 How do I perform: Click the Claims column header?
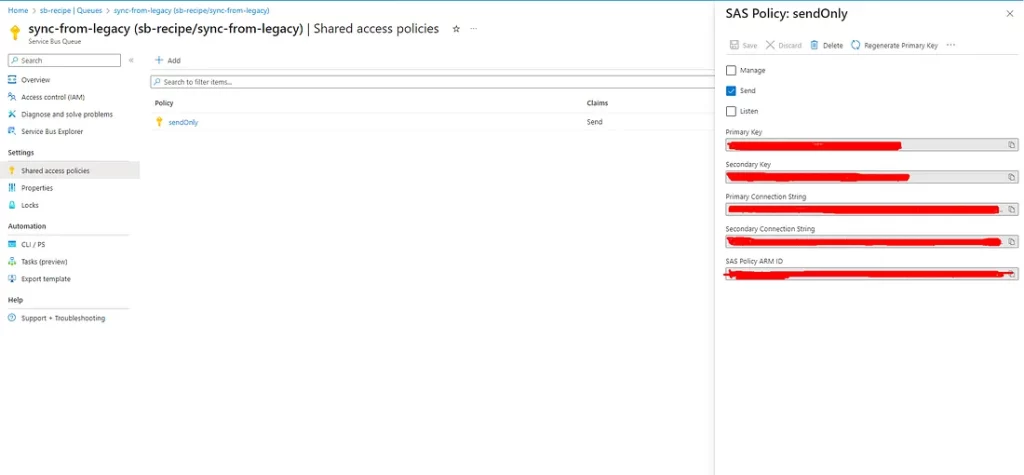tap(597, 103)
